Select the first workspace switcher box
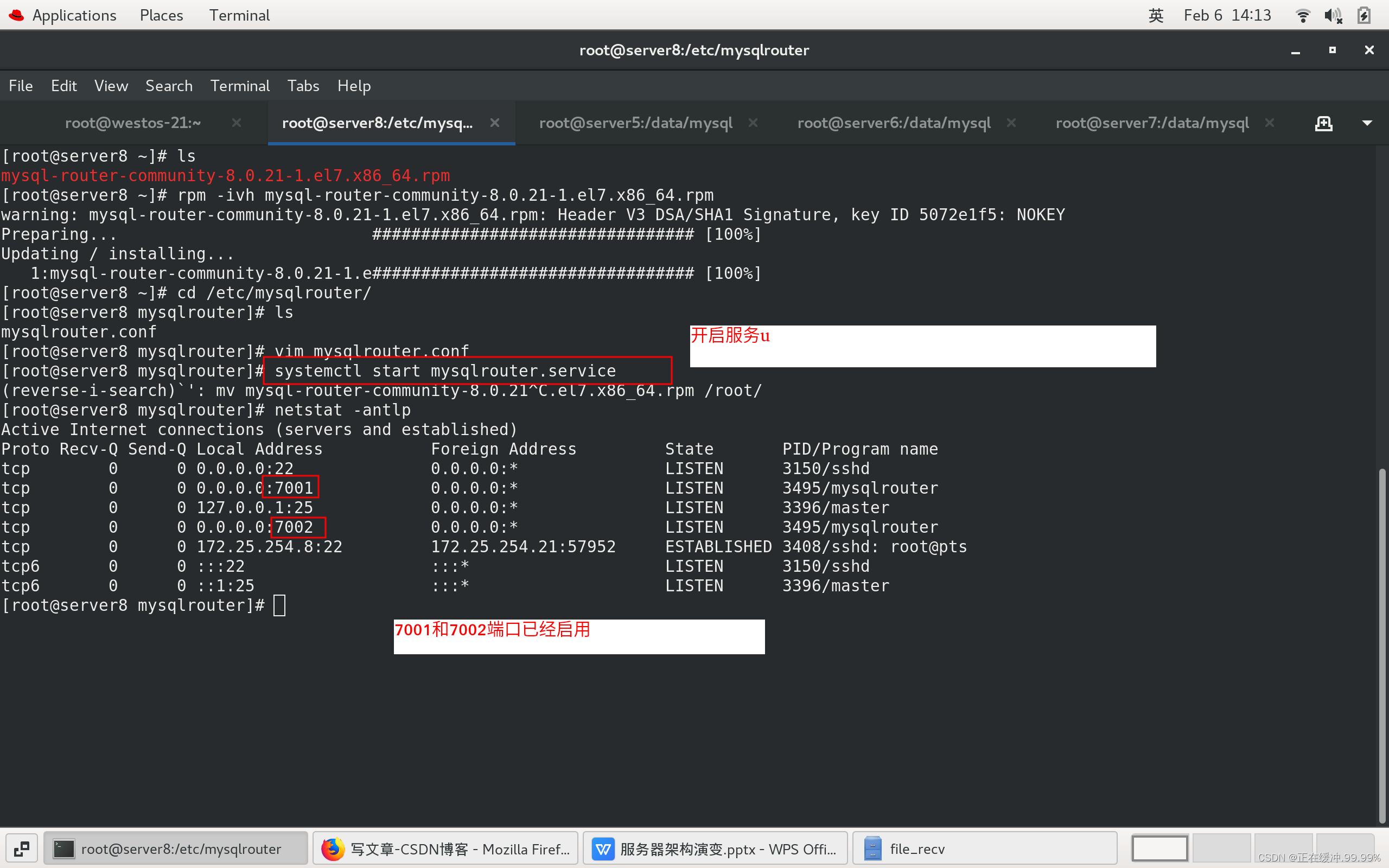 [1159, 848]
